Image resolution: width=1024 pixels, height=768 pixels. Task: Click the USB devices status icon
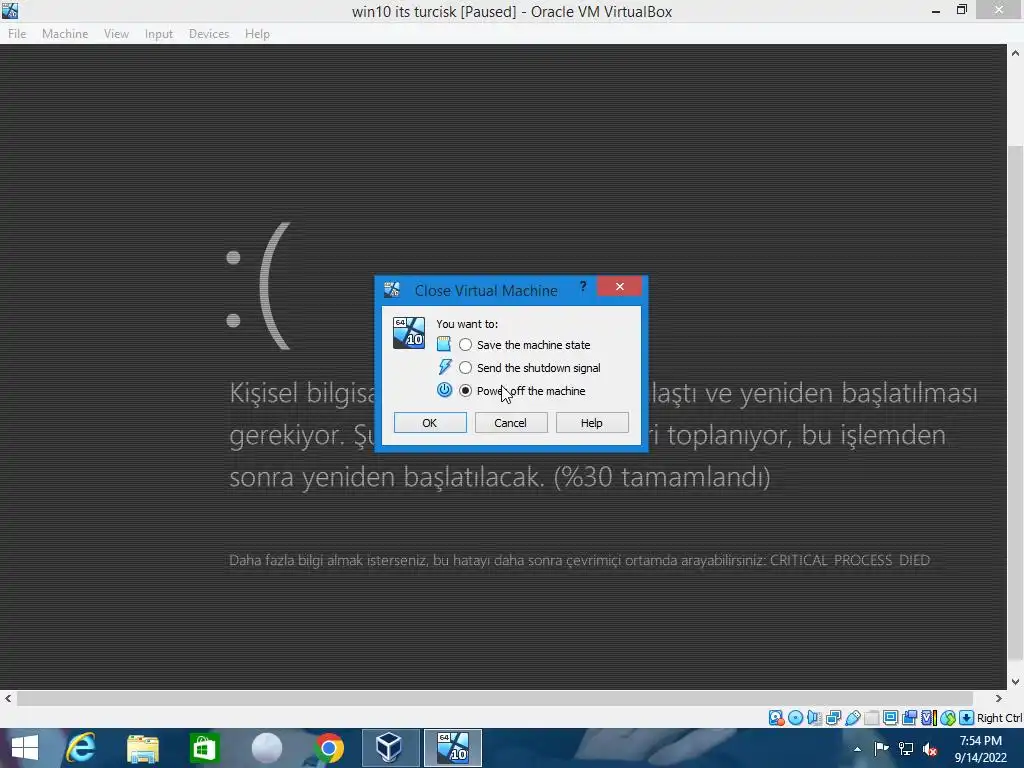(852, 718)
